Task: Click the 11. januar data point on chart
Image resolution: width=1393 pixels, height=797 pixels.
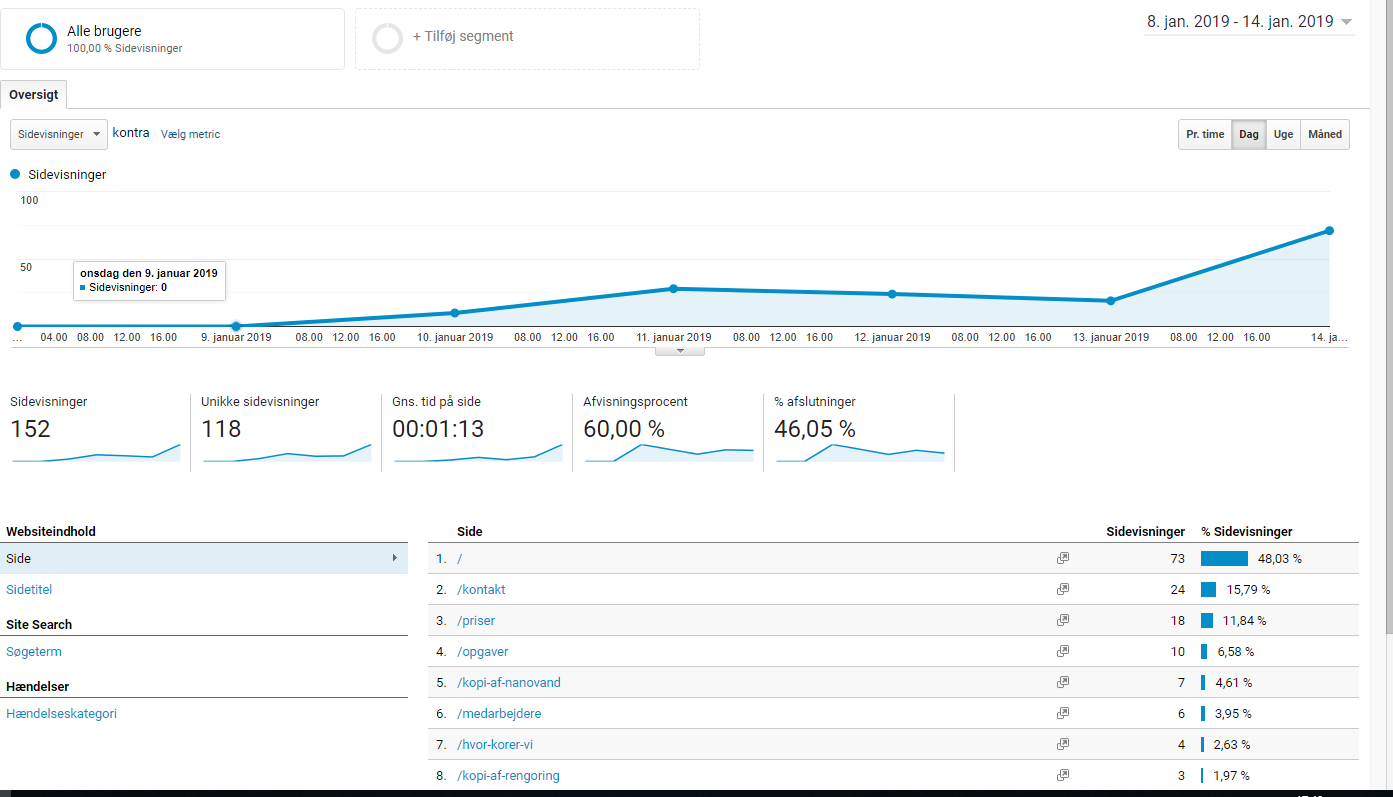Action: tap(673, 289)
